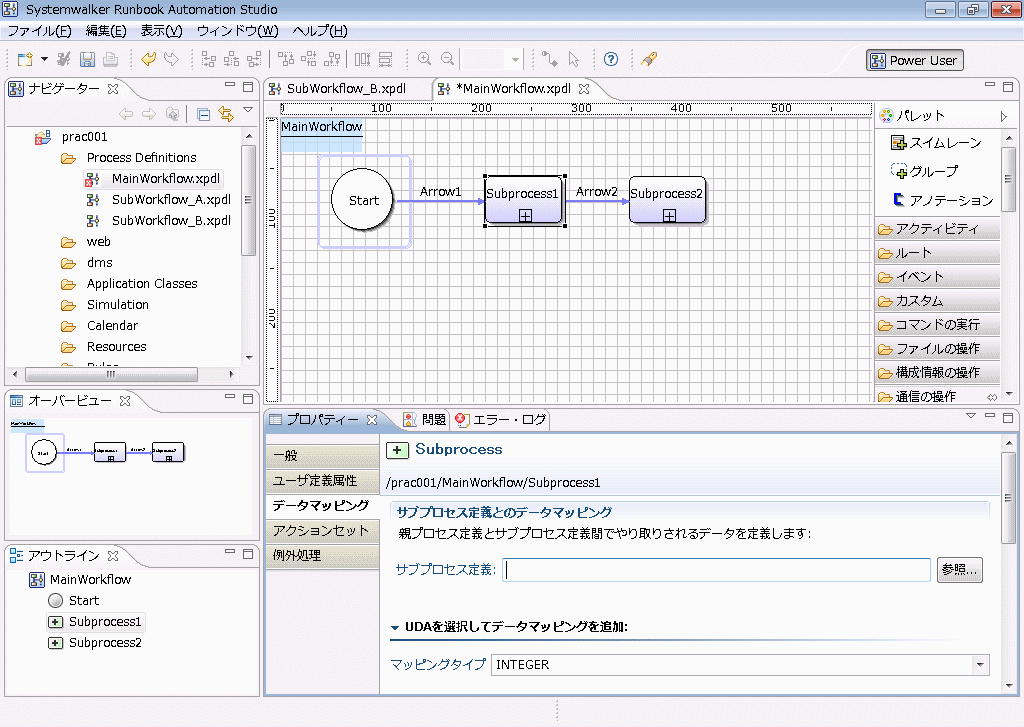Expand the ファイルの操作 palette drawer
Screen dimensions: 1024x727
click(937, 348)
